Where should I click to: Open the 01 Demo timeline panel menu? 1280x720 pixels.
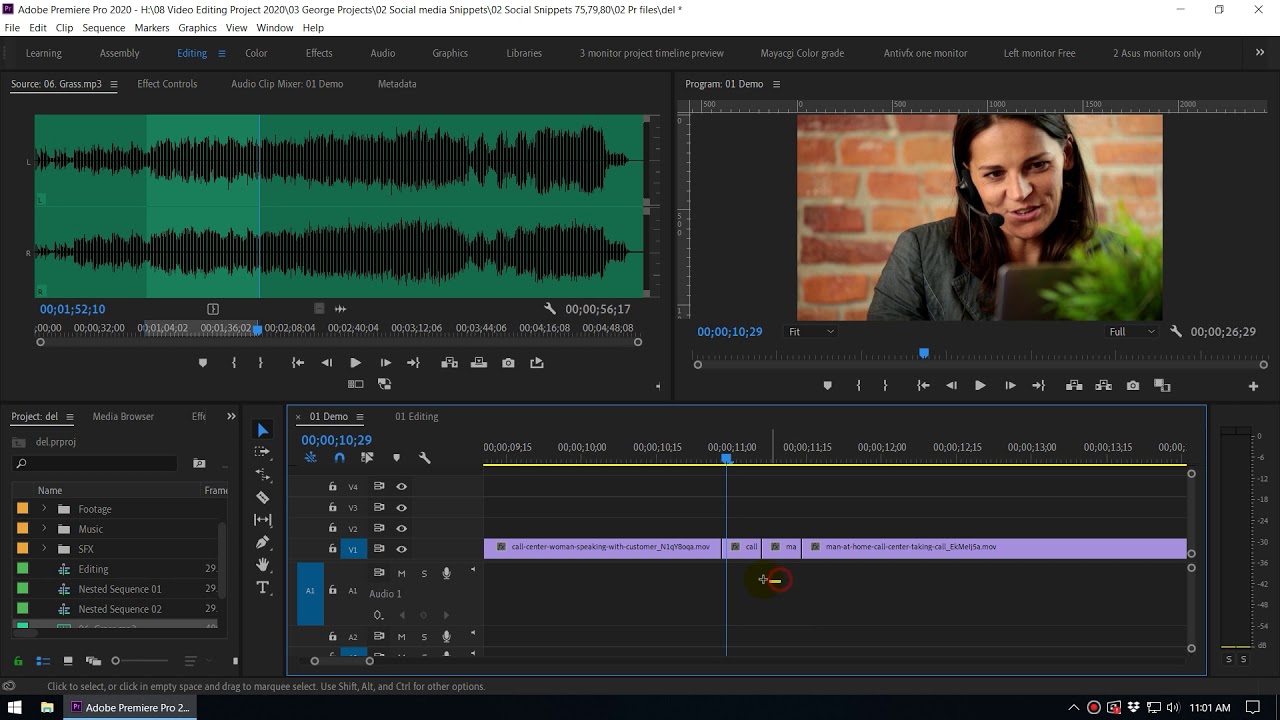(360, 417)
